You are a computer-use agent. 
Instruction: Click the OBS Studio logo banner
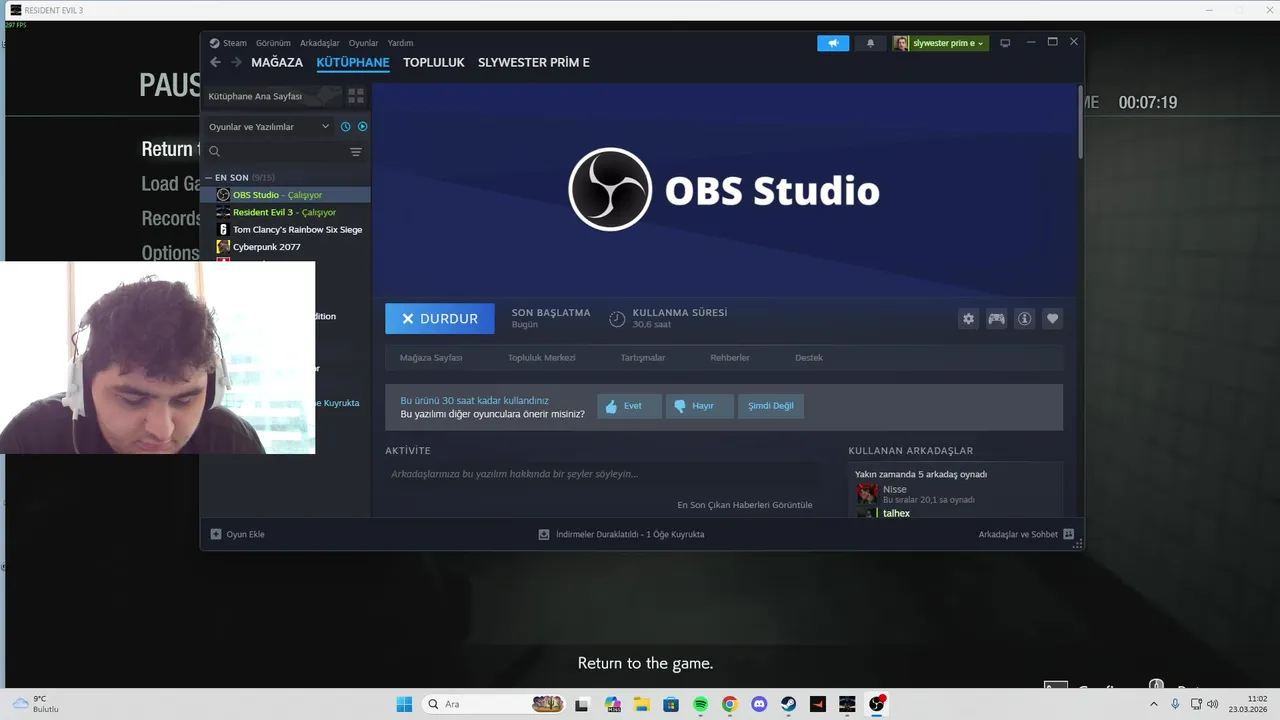[723, 190]
